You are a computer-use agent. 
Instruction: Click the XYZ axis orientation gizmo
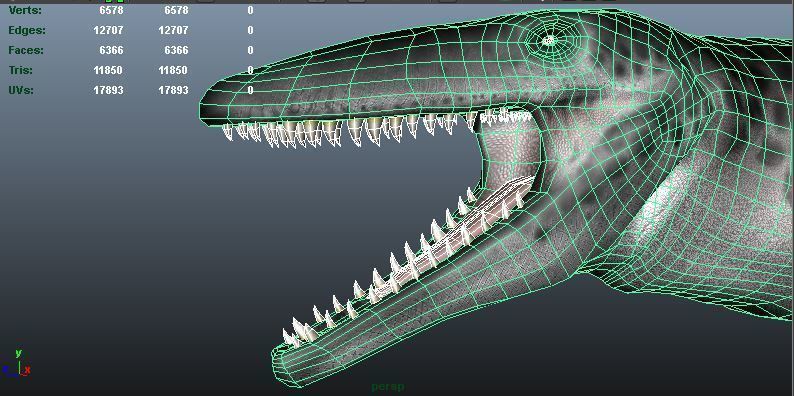(17, 363)
